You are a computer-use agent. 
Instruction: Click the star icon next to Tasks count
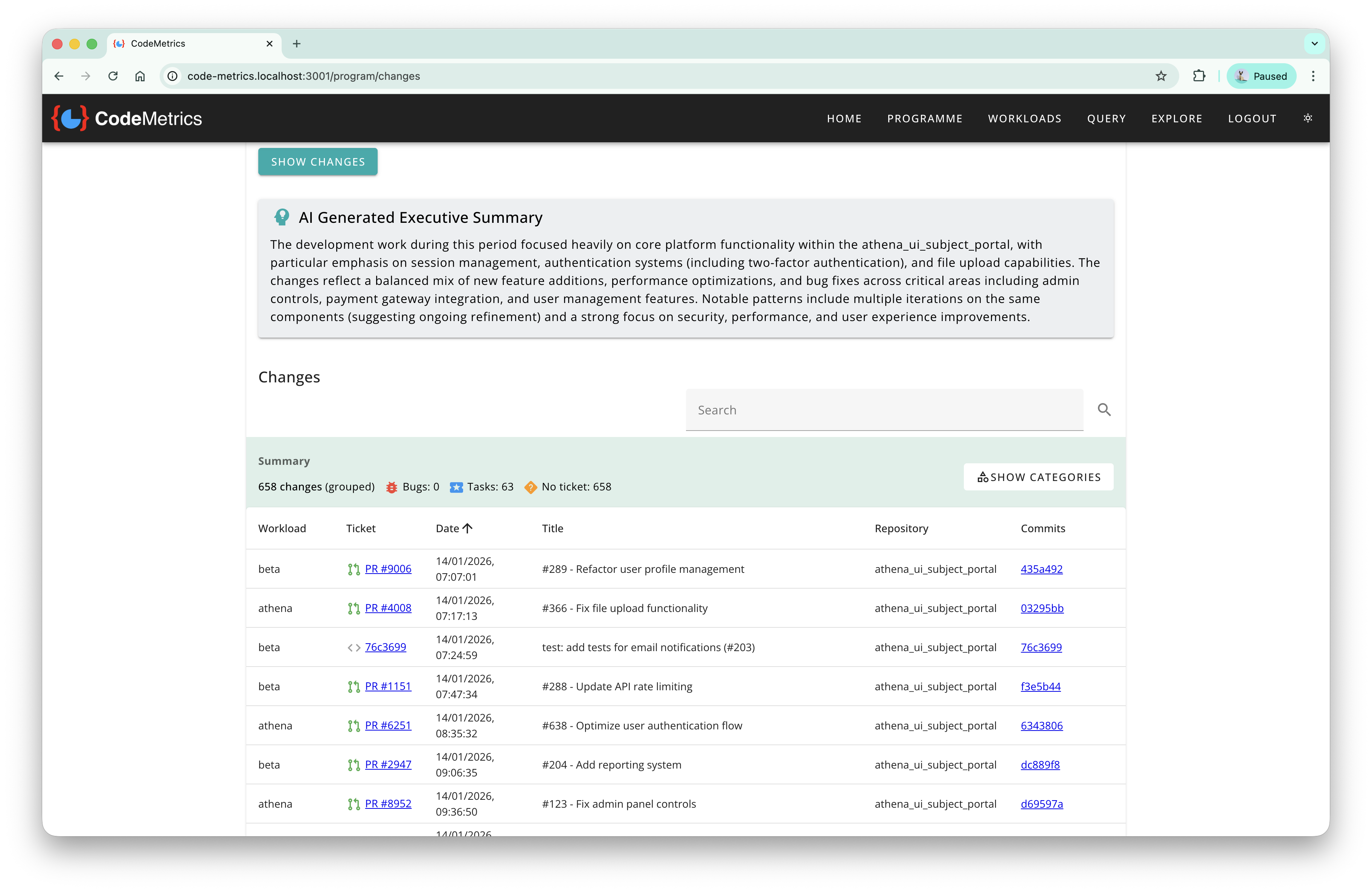(x=457, y=487)
